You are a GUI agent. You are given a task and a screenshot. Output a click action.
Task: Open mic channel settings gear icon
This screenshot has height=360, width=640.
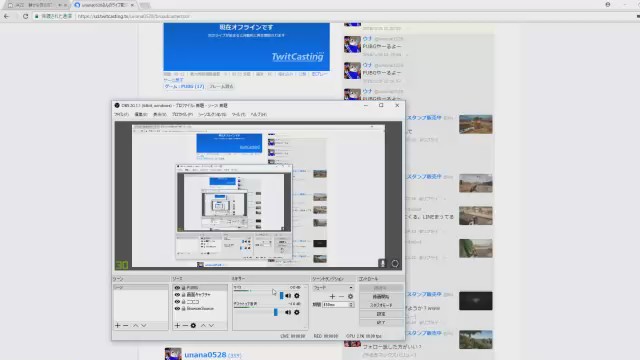(297, 296)
